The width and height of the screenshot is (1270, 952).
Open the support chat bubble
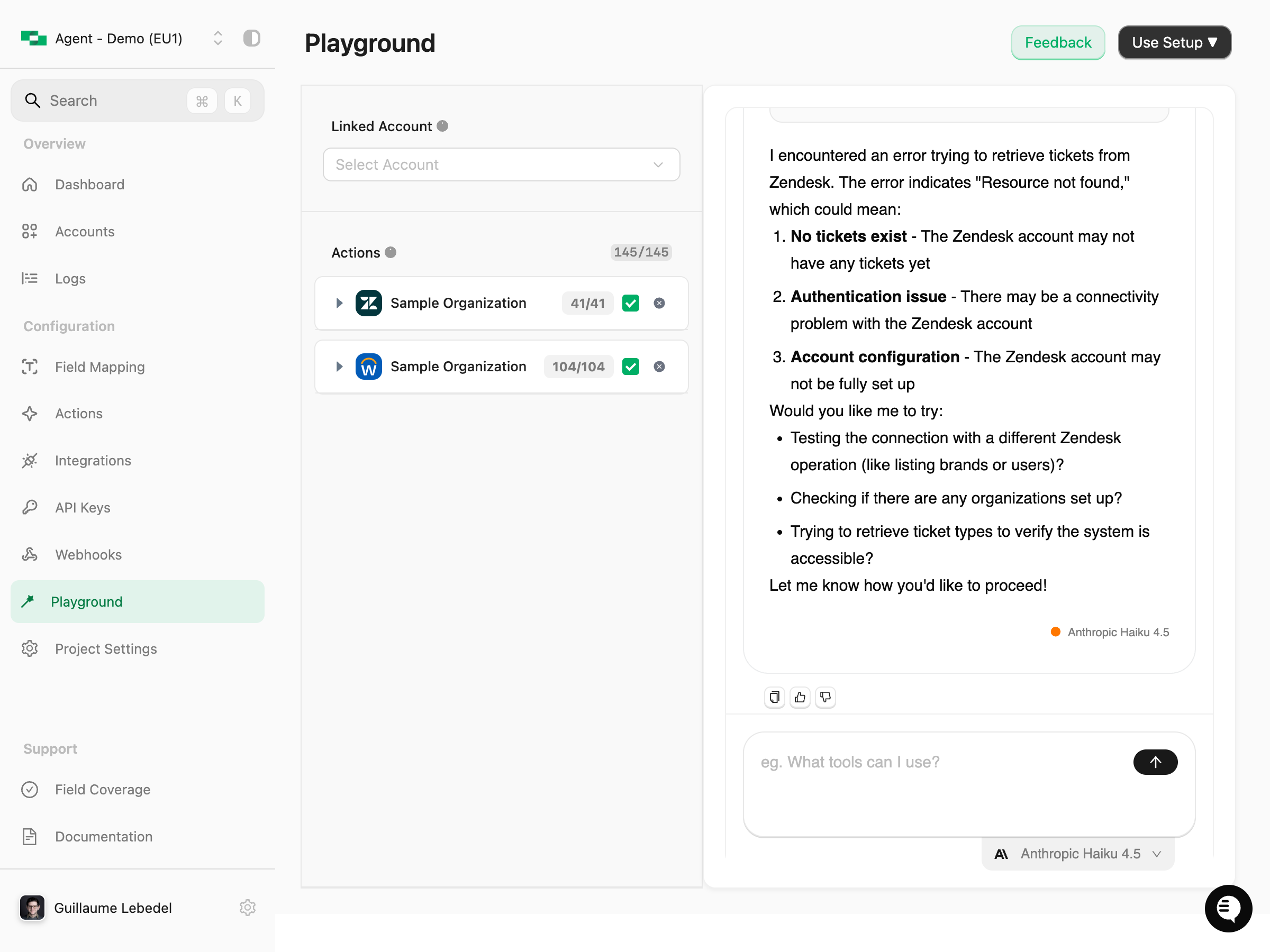click(1228, 909)
